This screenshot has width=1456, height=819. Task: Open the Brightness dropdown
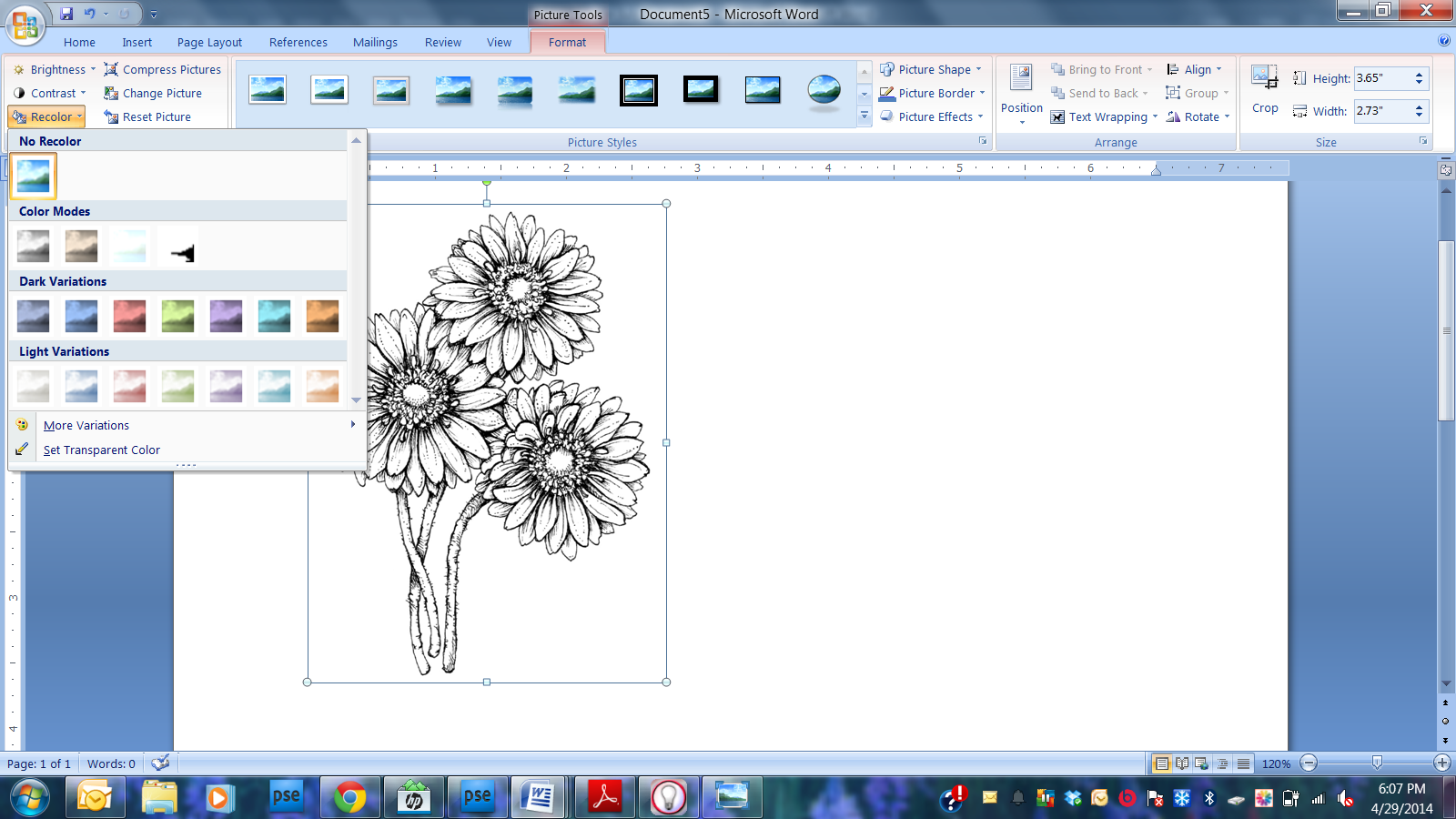pyautogui.click(x=55, y=69)
